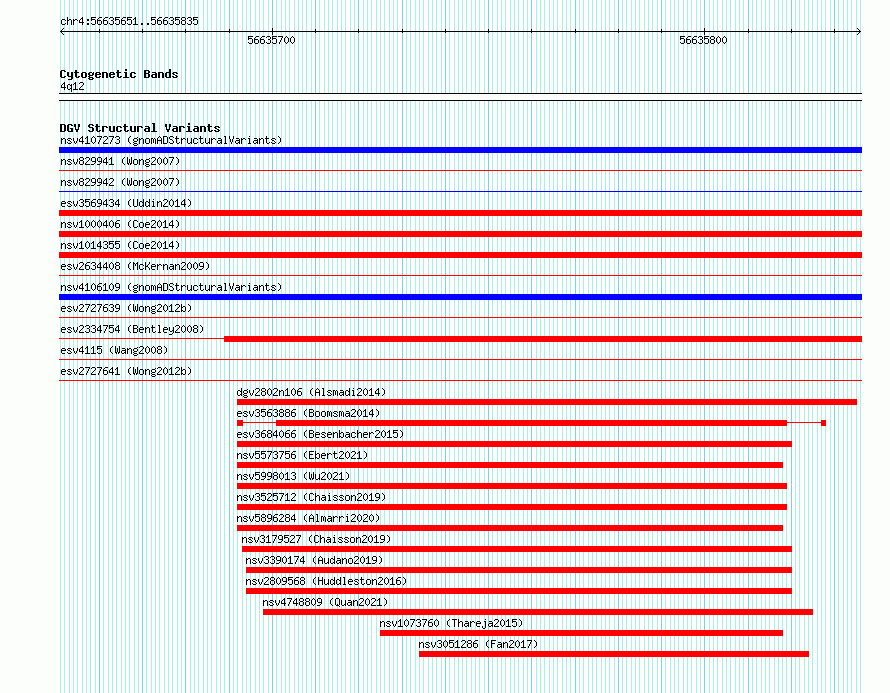Screen dimensions: 890x693
Task: Open variant nsv3179527 (Chaisson2019) label
Action: pos(316,539)
